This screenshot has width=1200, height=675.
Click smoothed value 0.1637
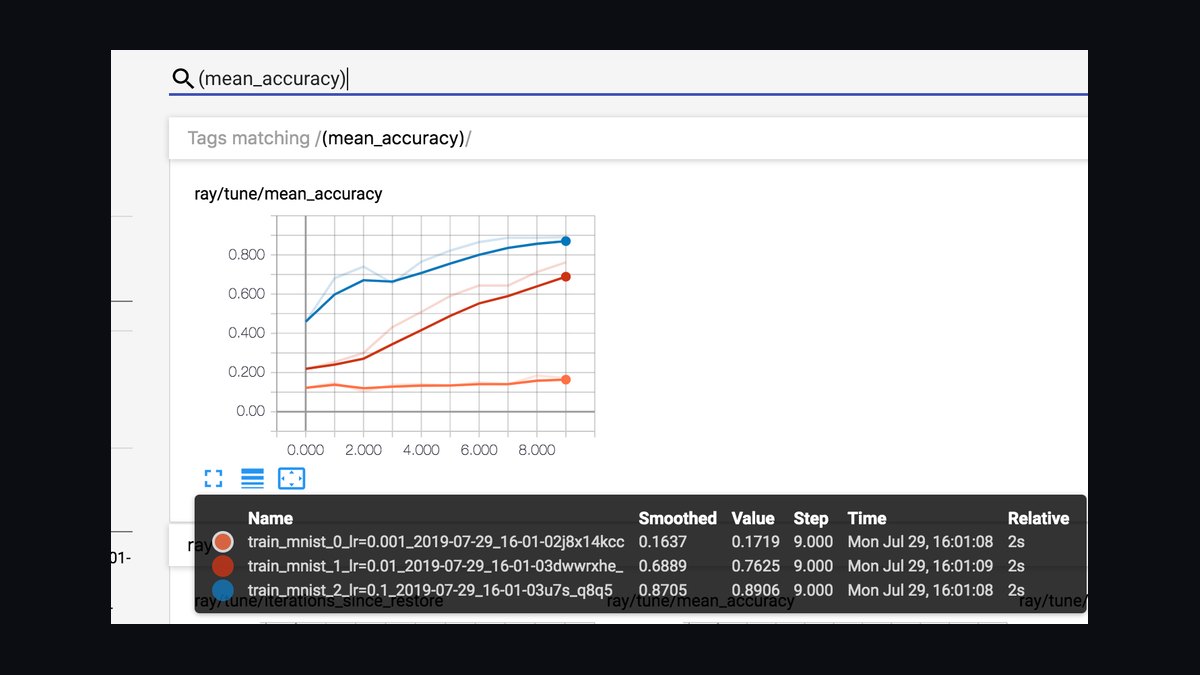tap(663, 542)
